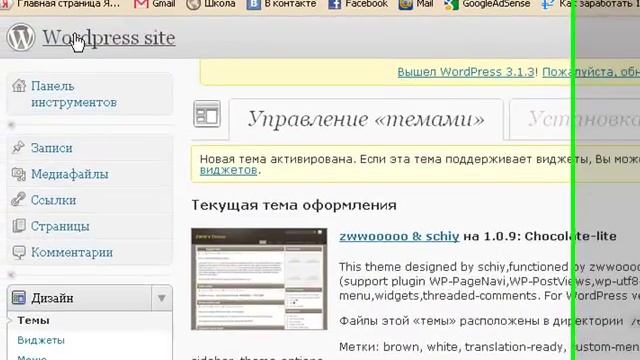This screenshot has height=360, width=640.
Task: Click the Chocolate-lite theme screenshot thumbnail
Action: pos(259,279)
